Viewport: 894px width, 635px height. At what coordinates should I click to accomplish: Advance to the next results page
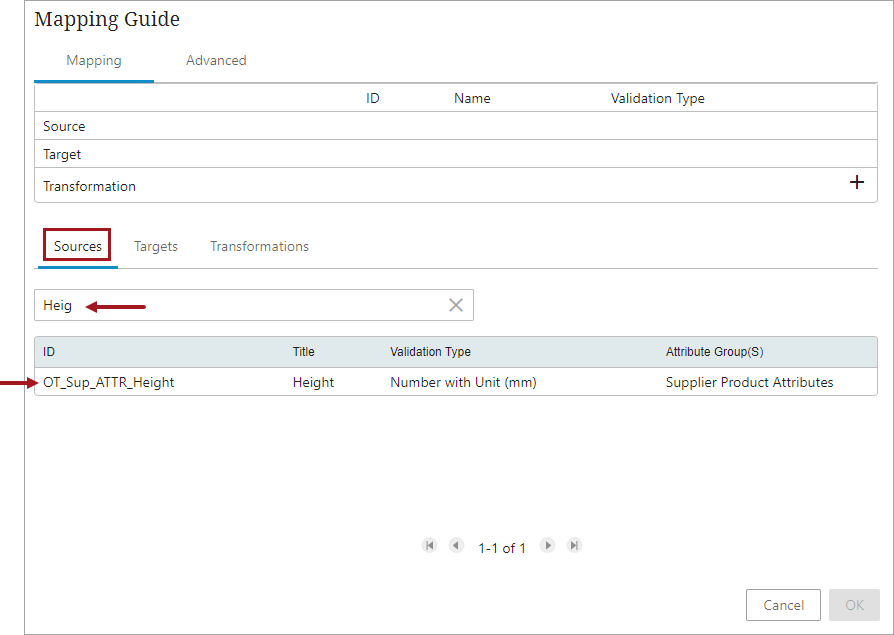click(x=547, y=546)
